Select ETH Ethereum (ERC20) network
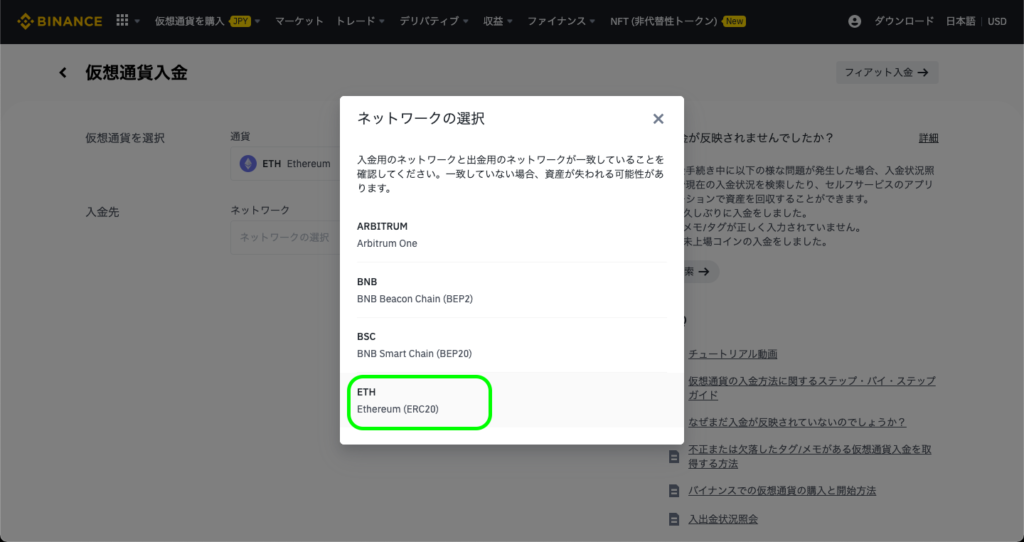 pos(512,400)
